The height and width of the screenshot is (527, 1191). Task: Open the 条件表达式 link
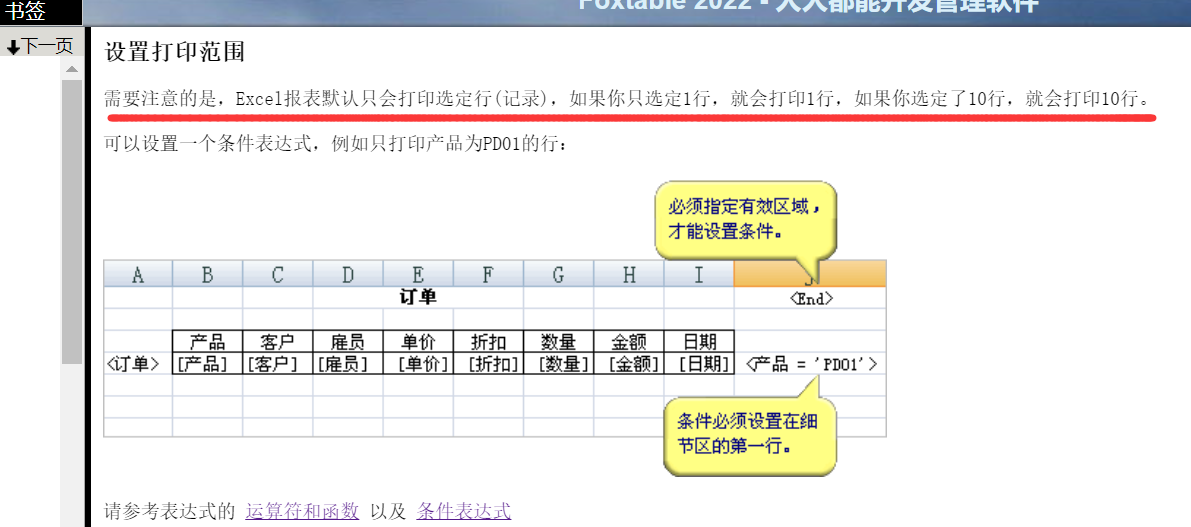point(463,511)
